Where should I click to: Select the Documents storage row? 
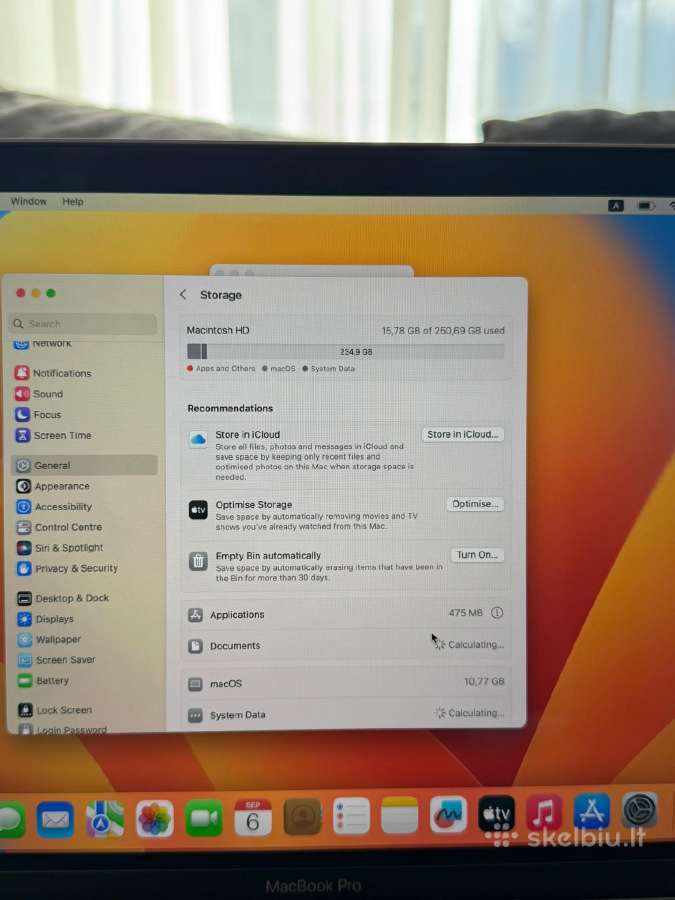(x=346, y=646)
